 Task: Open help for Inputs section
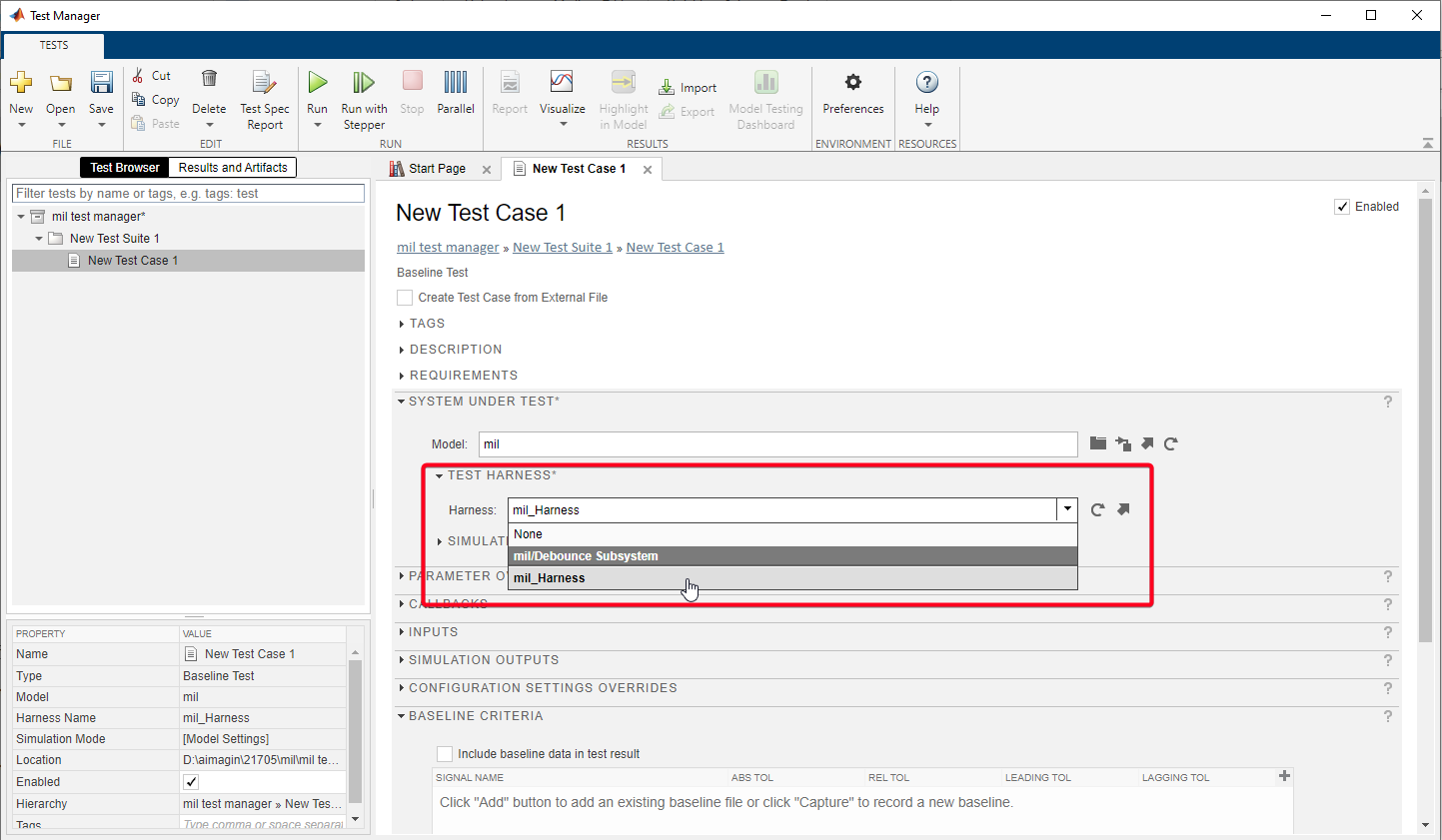[x=1388, y=632]
